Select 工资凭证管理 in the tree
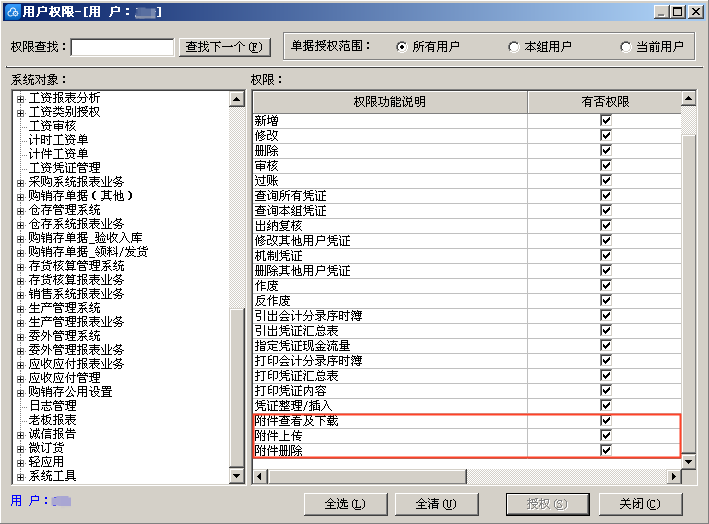709x524 pixels. tap(65, 168)
